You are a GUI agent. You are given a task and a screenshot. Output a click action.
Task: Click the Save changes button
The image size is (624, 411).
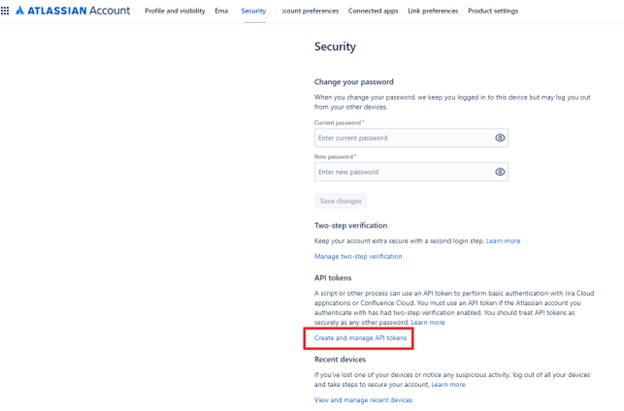click(x=341, y=201)
